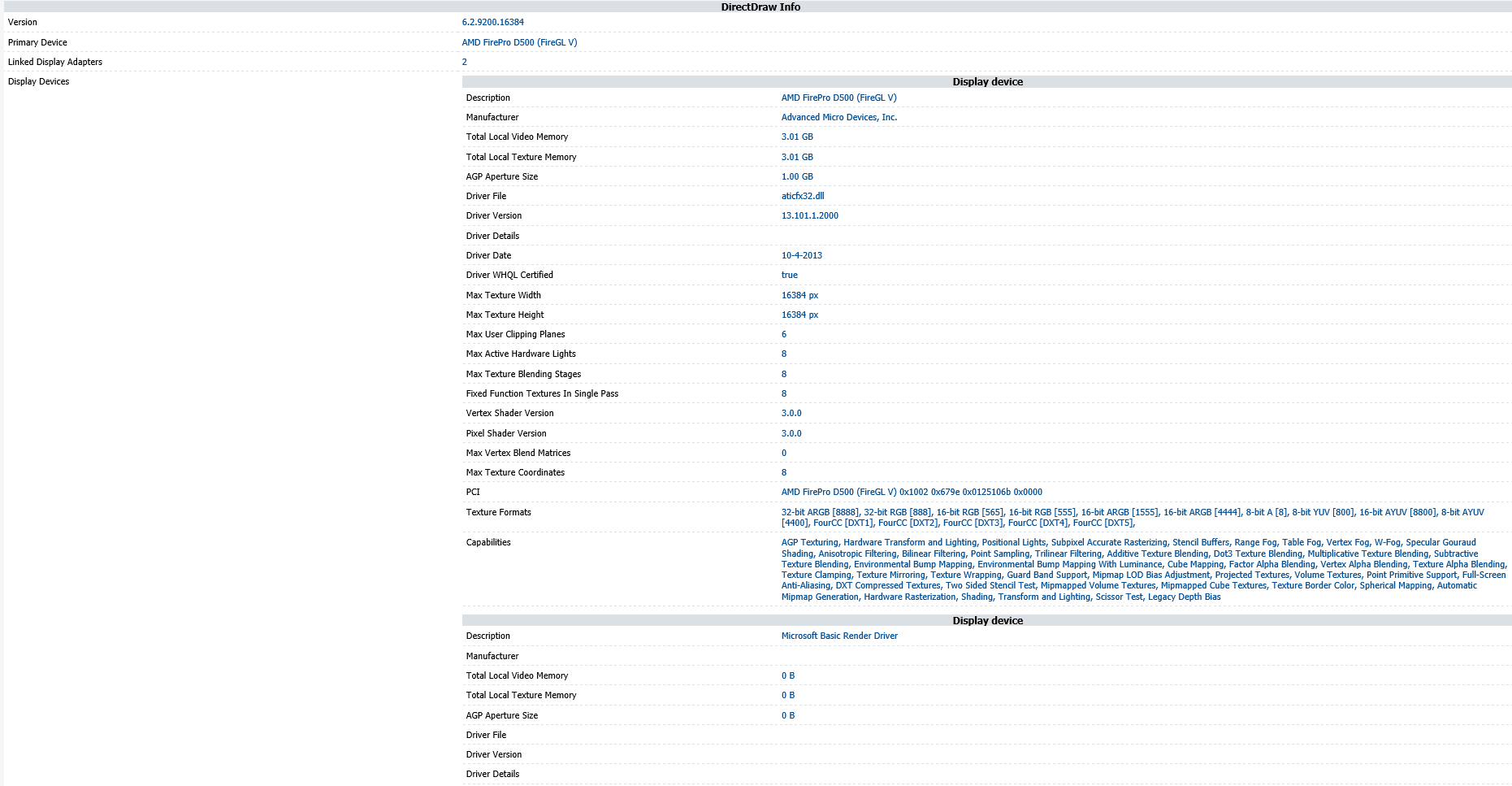1512x786 pixels.
Task: Click the Display Devices label
Action: (x=39, y=81)
